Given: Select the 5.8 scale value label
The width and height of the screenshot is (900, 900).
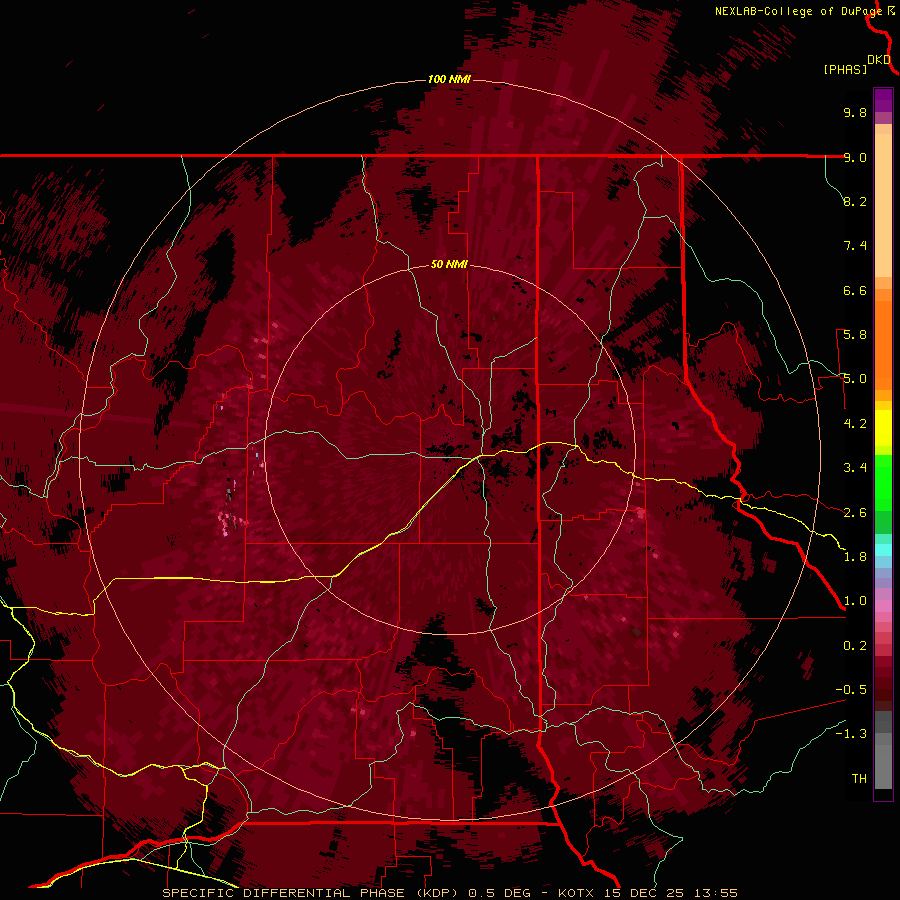Looking at the screenshot, I should 855,335.
